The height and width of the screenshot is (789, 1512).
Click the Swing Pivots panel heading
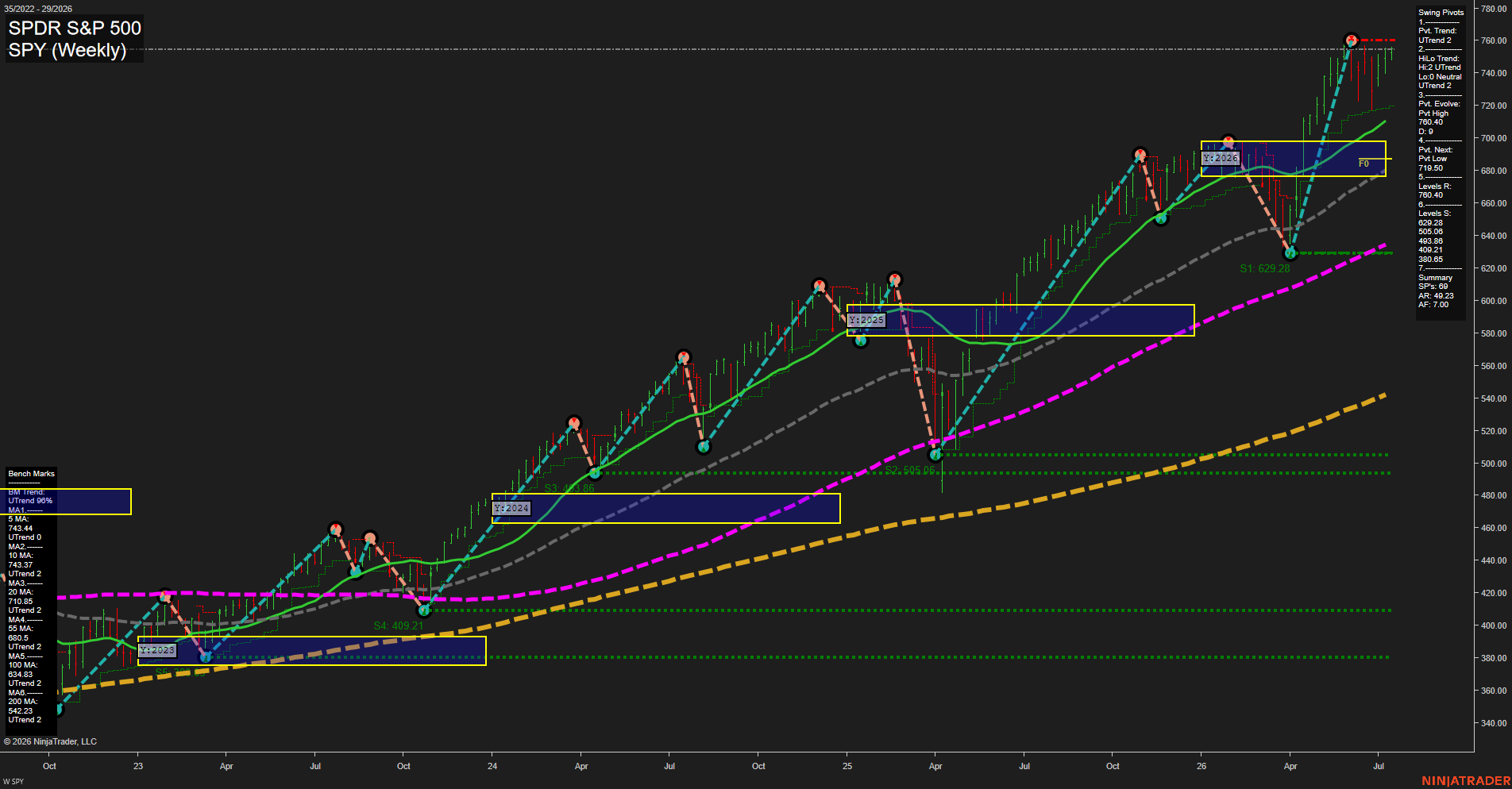1441,13
